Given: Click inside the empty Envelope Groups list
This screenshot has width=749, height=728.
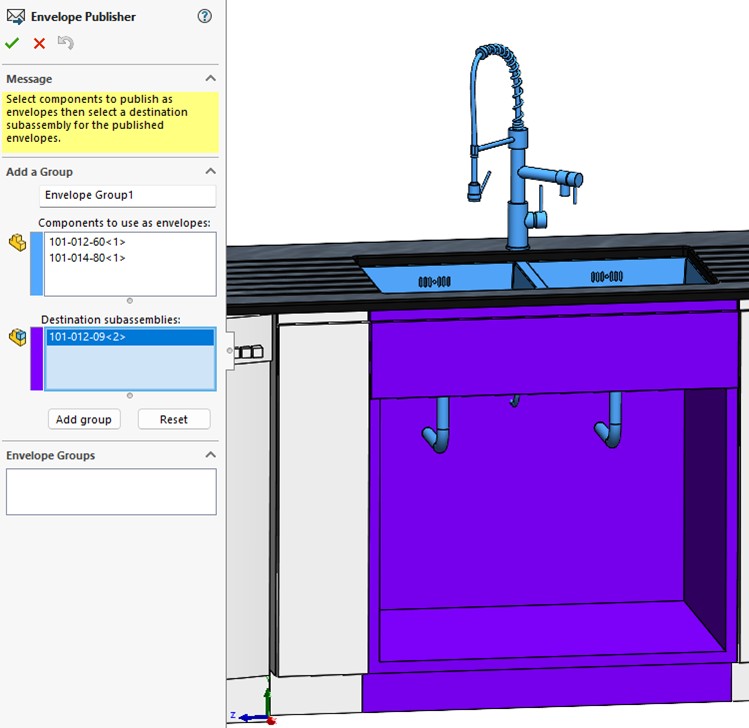Looking at the screenshot, I should 111,491.
